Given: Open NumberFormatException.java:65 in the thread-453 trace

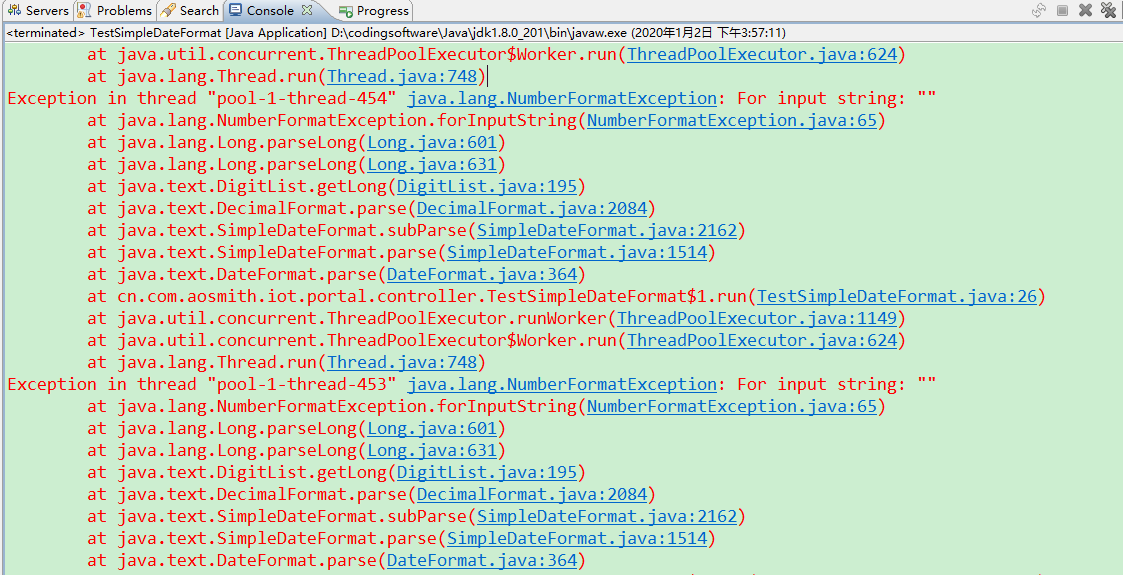Looking at the screenshot, I should 732,407.
